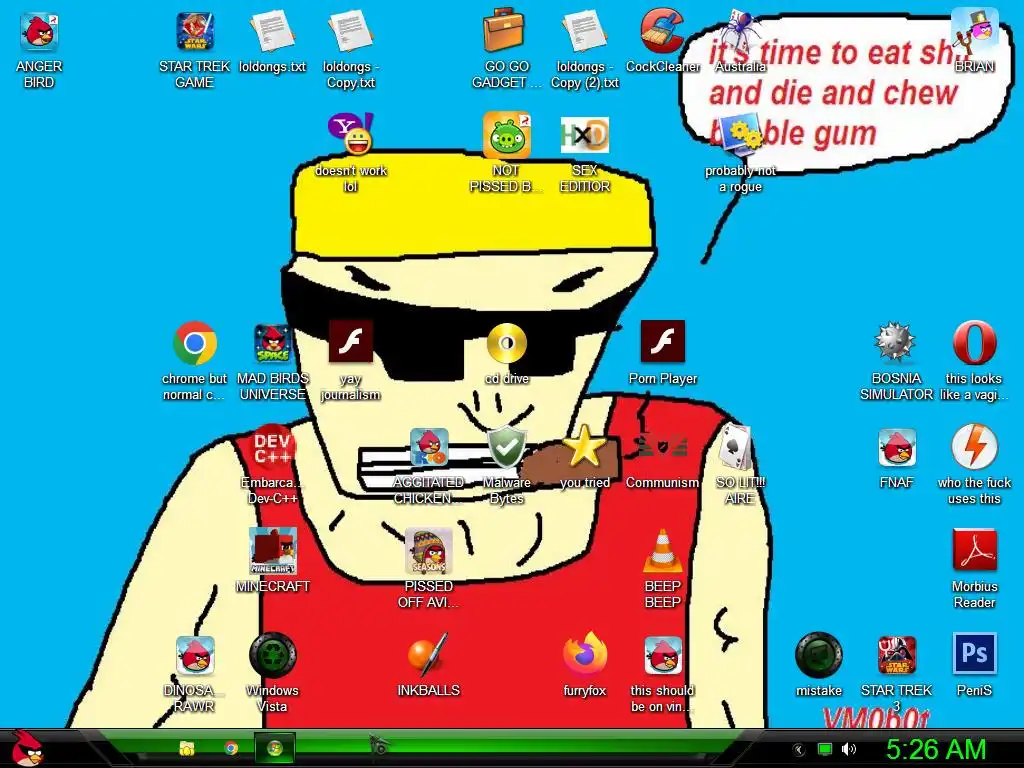Open the Communism desktop icon
Screen dimensions: 1024x768
pos(662,445)
